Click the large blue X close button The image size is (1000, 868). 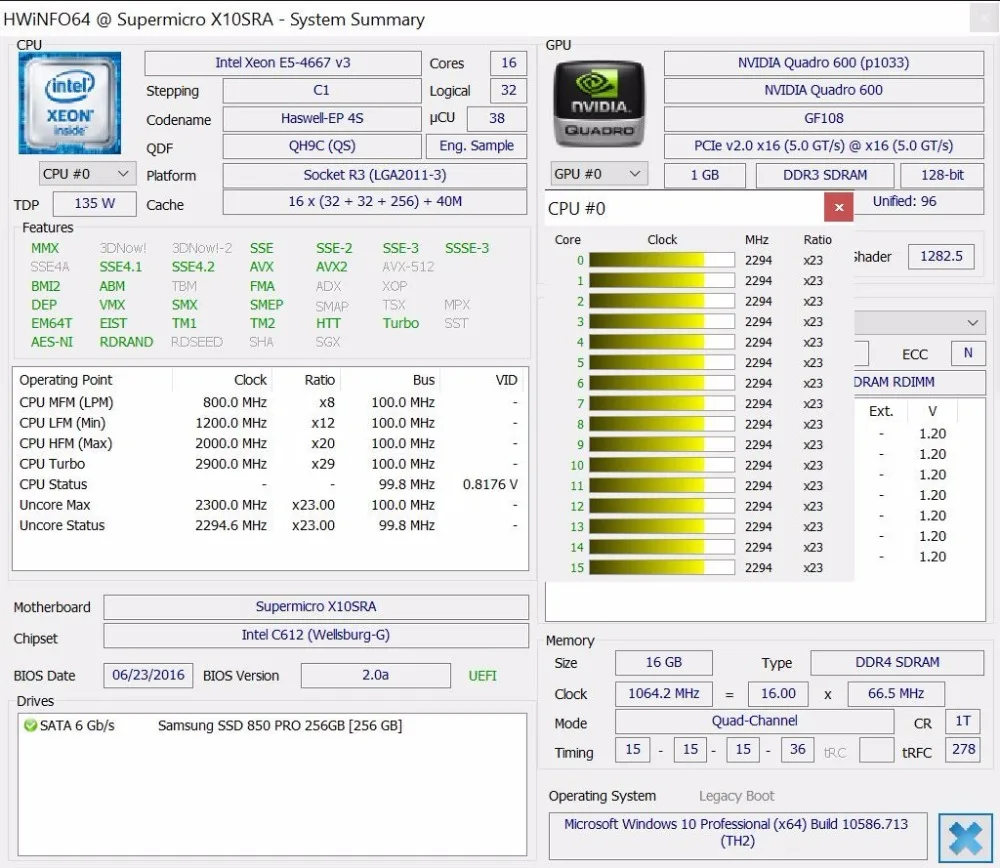965,838
